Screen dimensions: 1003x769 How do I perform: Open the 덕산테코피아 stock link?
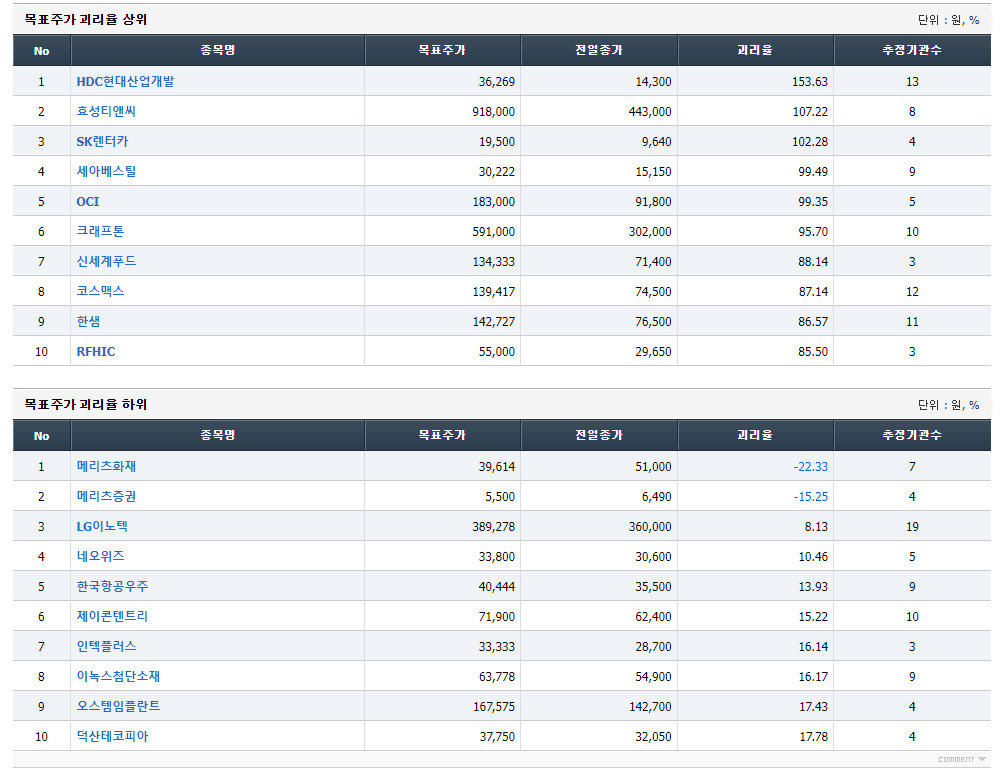point(113,736)
